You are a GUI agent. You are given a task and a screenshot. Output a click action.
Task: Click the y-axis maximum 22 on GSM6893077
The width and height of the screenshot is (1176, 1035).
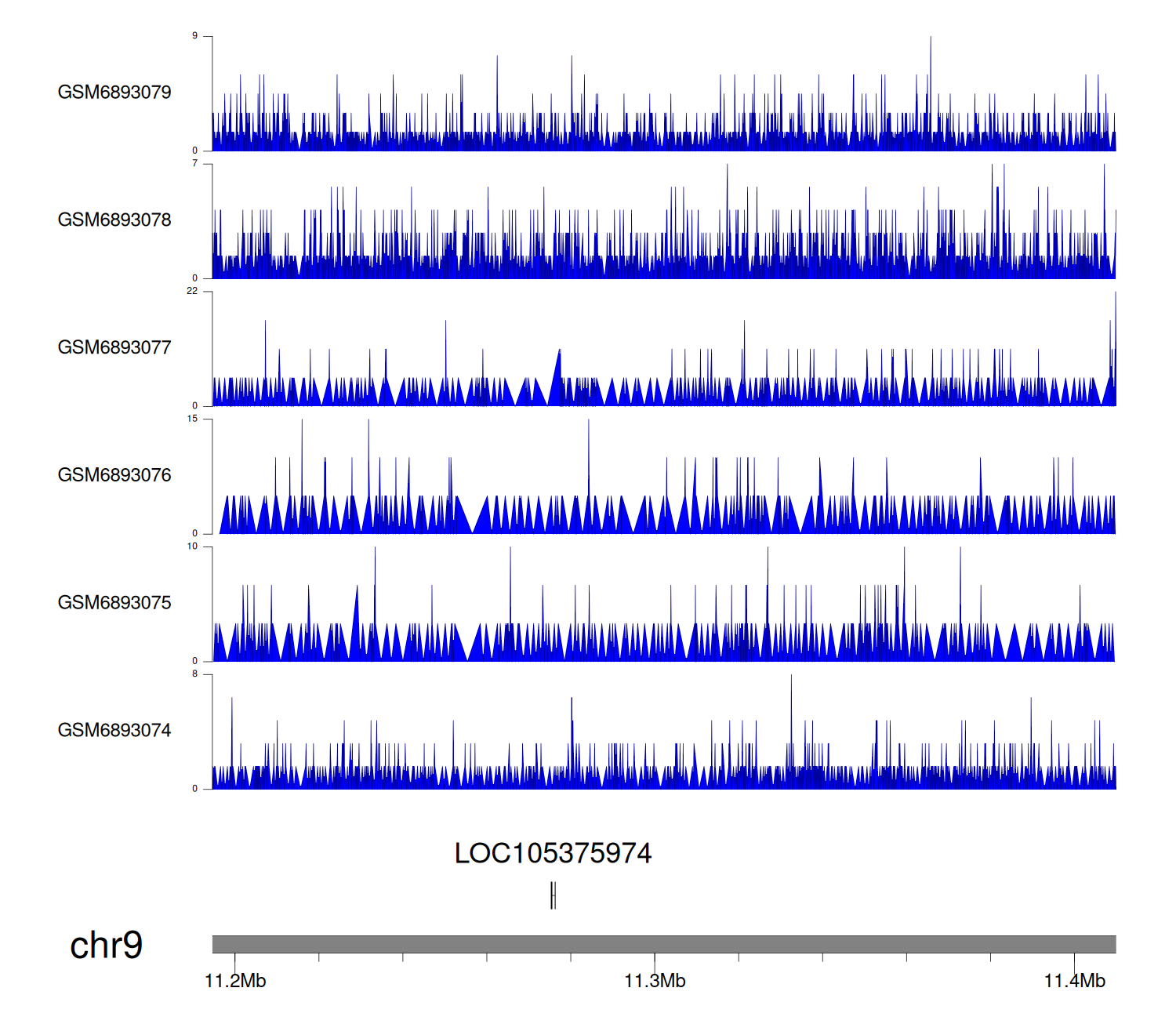point(192,291)
